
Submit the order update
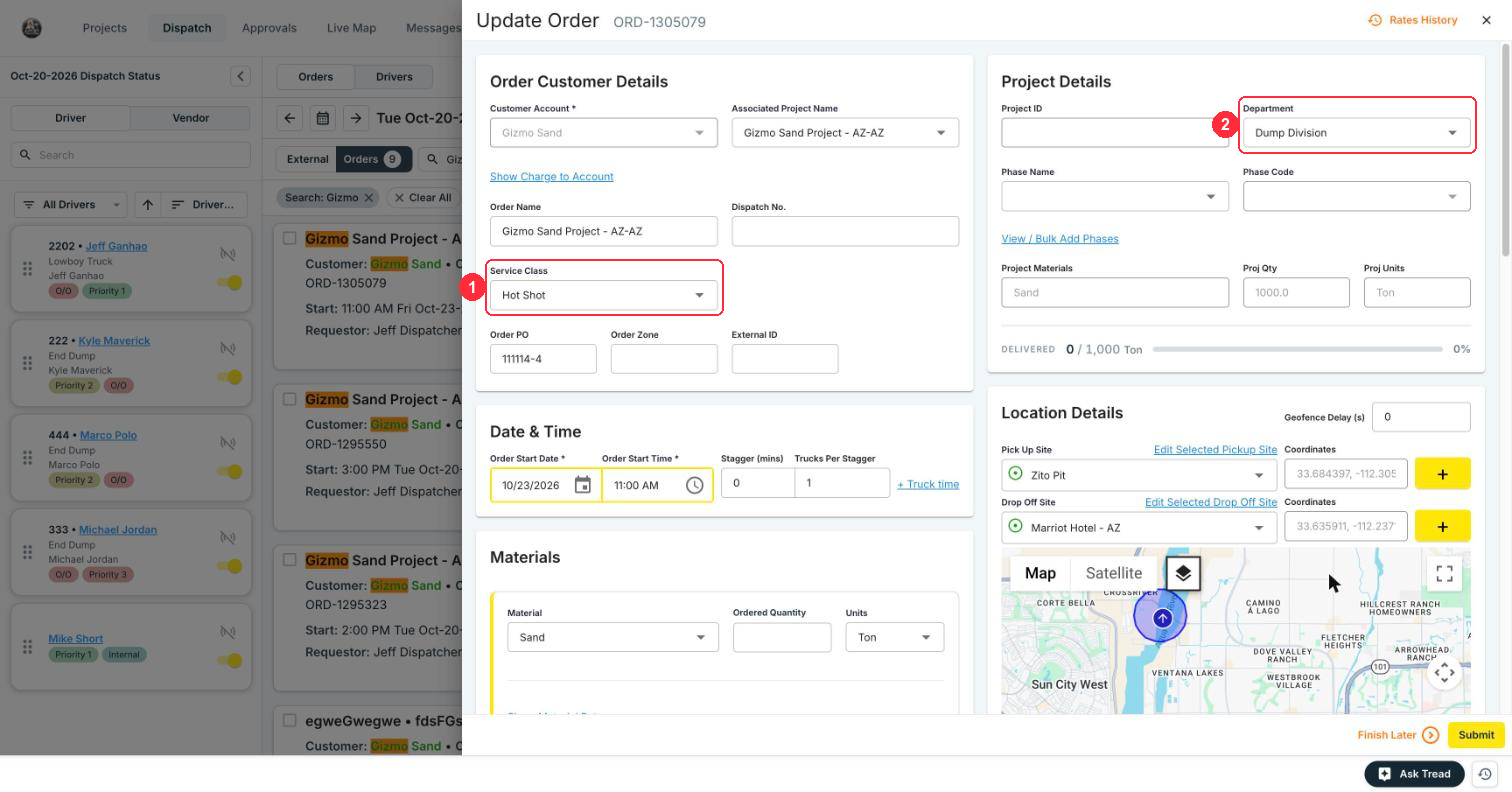[1476, 735]
